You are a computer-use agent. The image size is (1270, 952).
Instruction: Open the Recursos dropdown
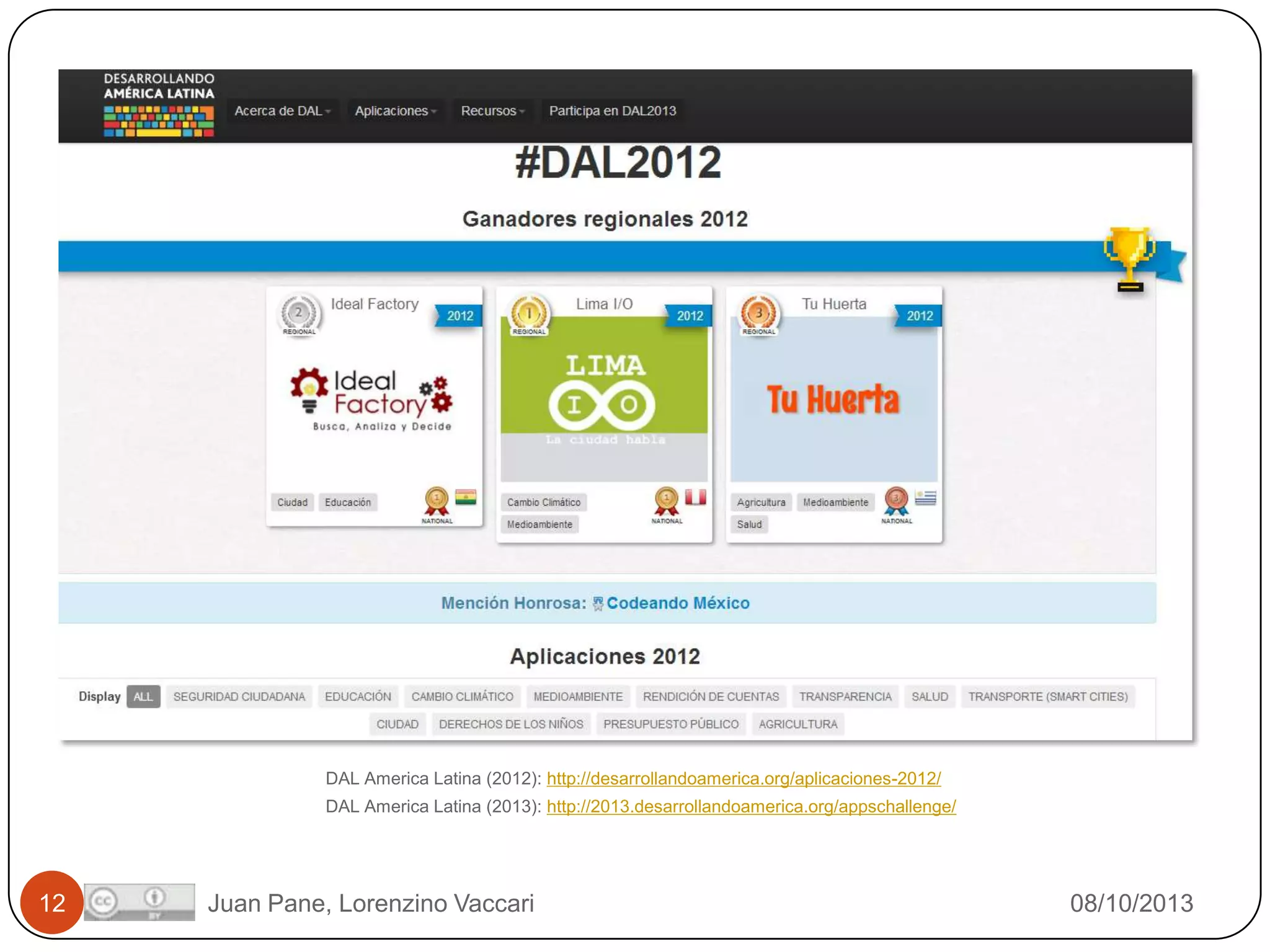coord(492,111)
